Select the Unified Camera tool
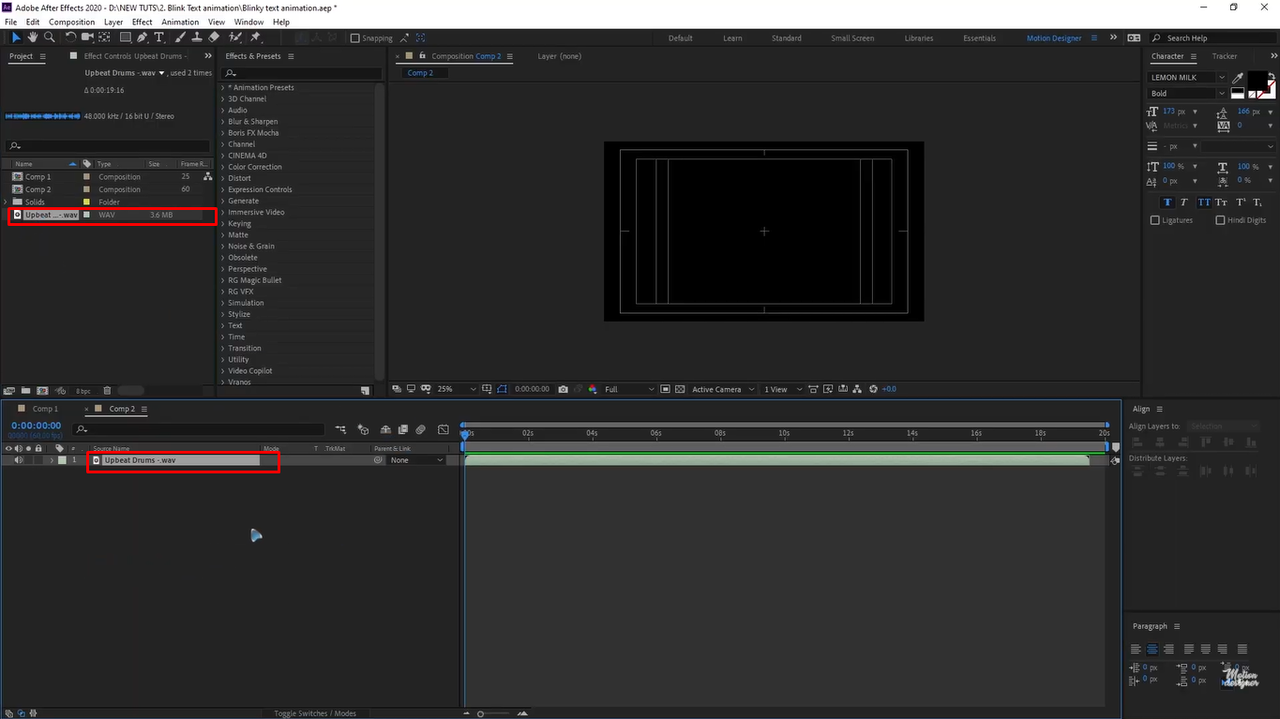The height and width of the screenshot is (719, 1280). (x=88, y=38)
